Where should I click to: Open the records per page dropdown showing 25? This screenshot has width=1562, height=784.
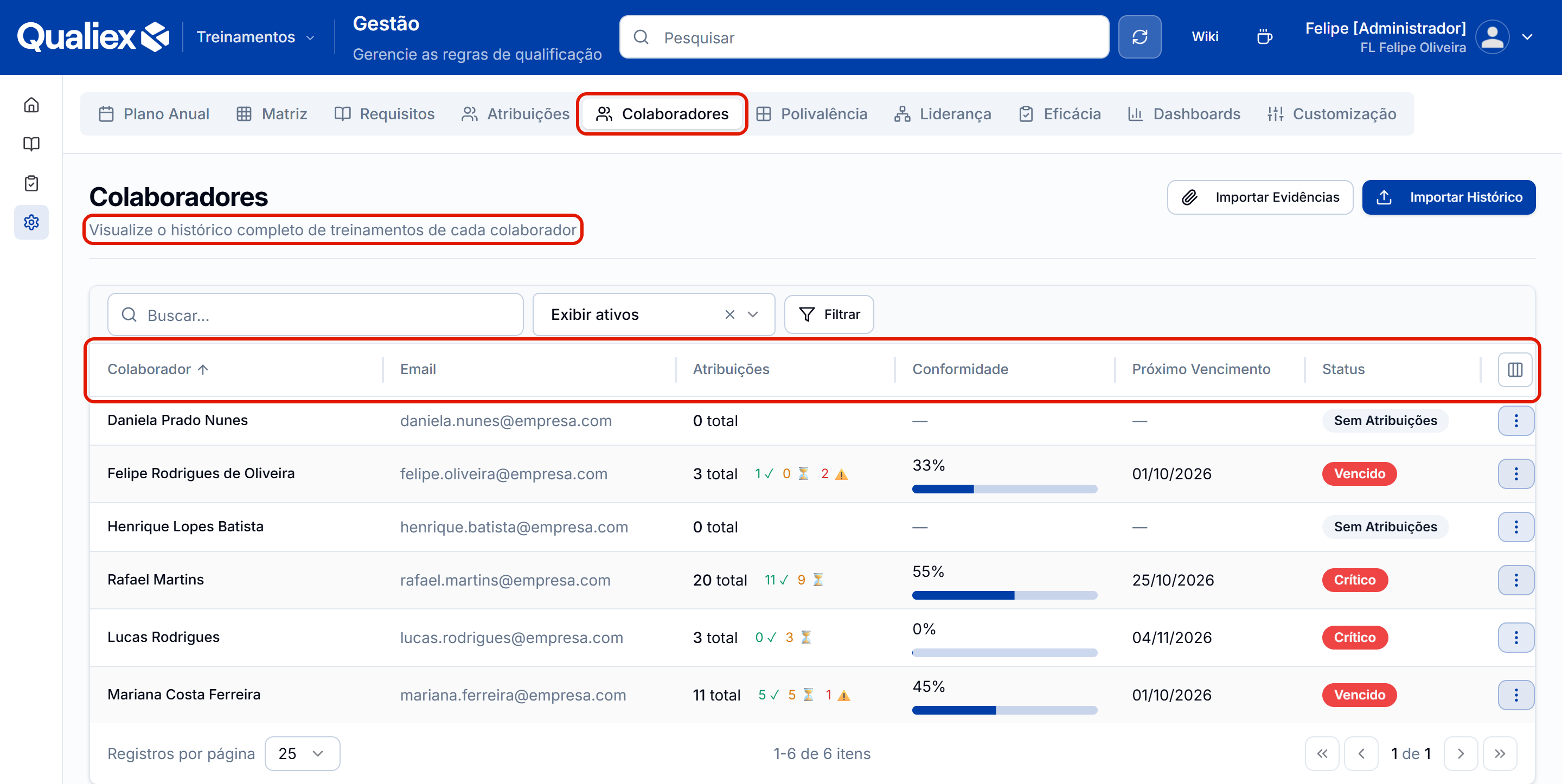[x=302, y=754]
